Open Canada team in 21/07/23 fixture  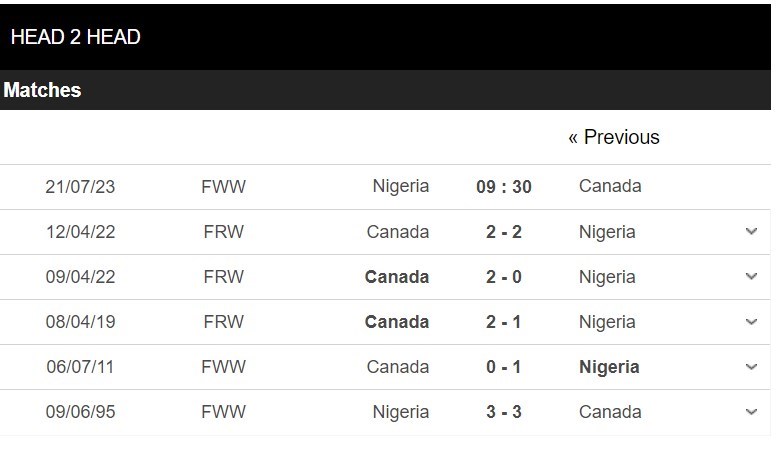(x=610, y=186)
